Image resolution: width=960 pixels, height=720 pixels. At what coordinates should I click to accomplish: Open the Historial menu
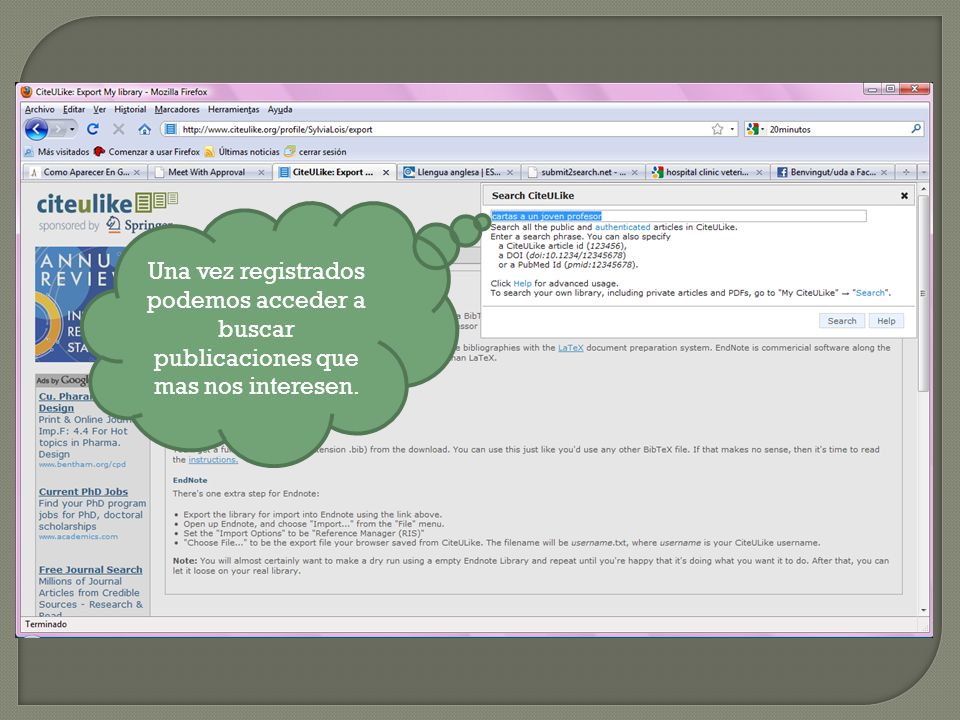pyautogui.click(x=130, y=110)
